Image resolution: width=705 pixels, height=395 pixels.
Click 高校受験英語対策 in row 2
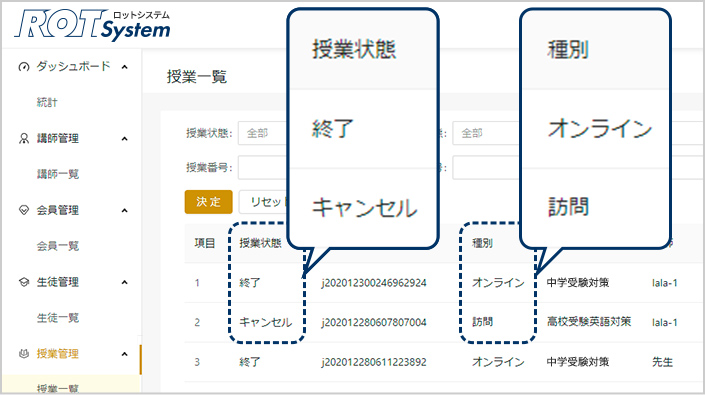pyautogui.click(x=589, y=322)
